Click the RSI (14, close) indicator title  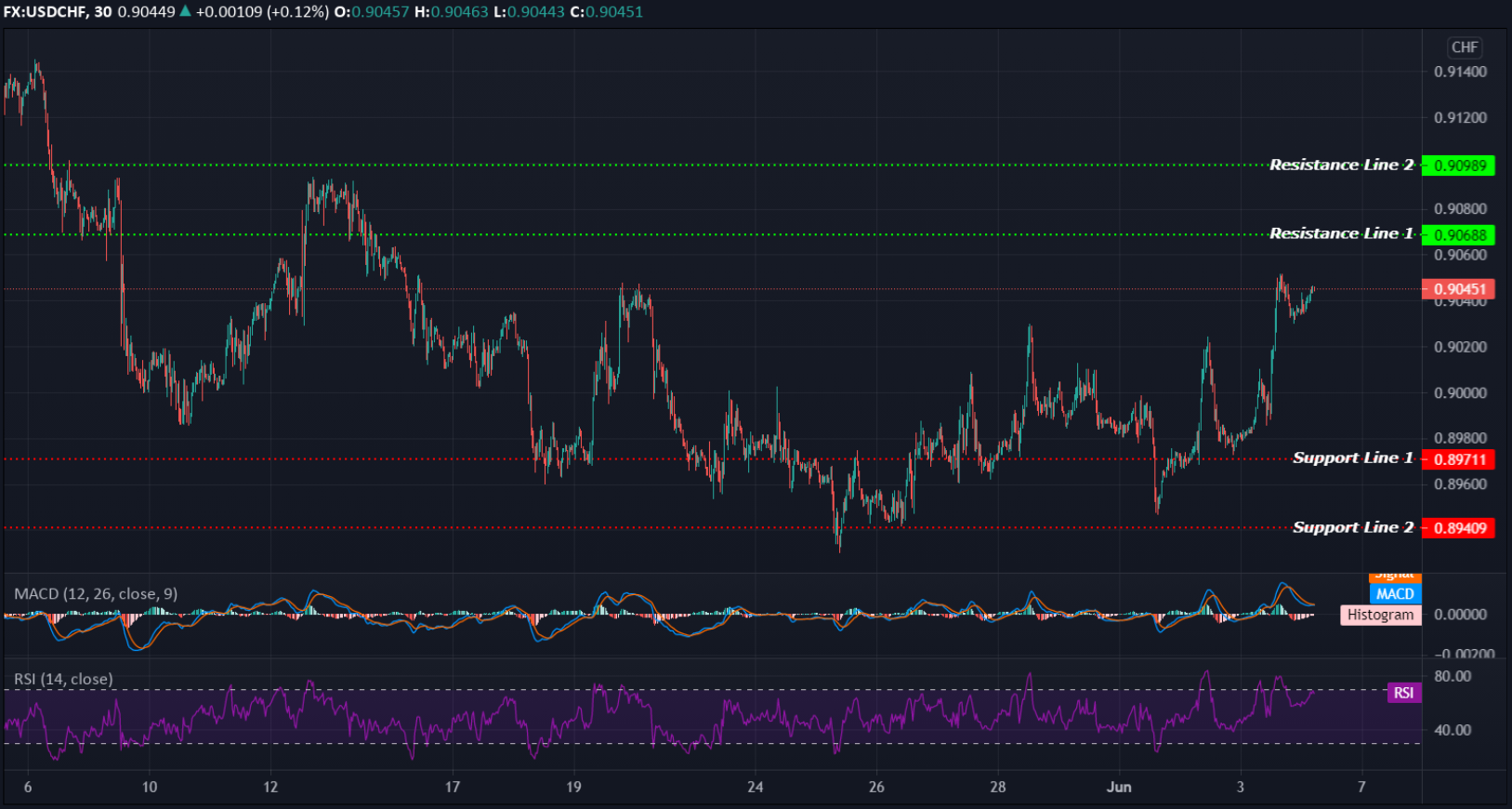click(63, 679)
